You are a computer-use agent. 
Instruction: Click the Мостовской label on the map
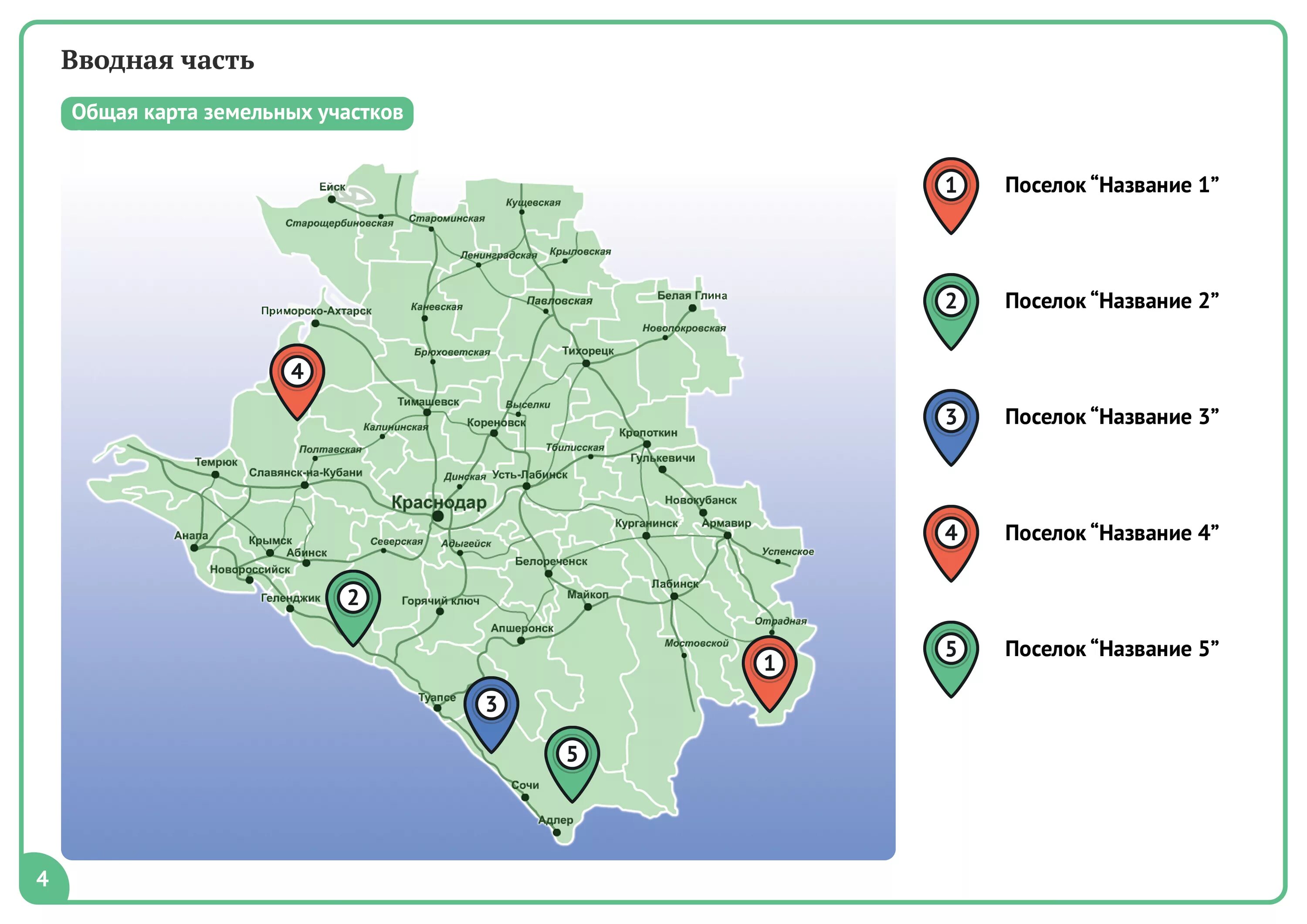(697, 643)
